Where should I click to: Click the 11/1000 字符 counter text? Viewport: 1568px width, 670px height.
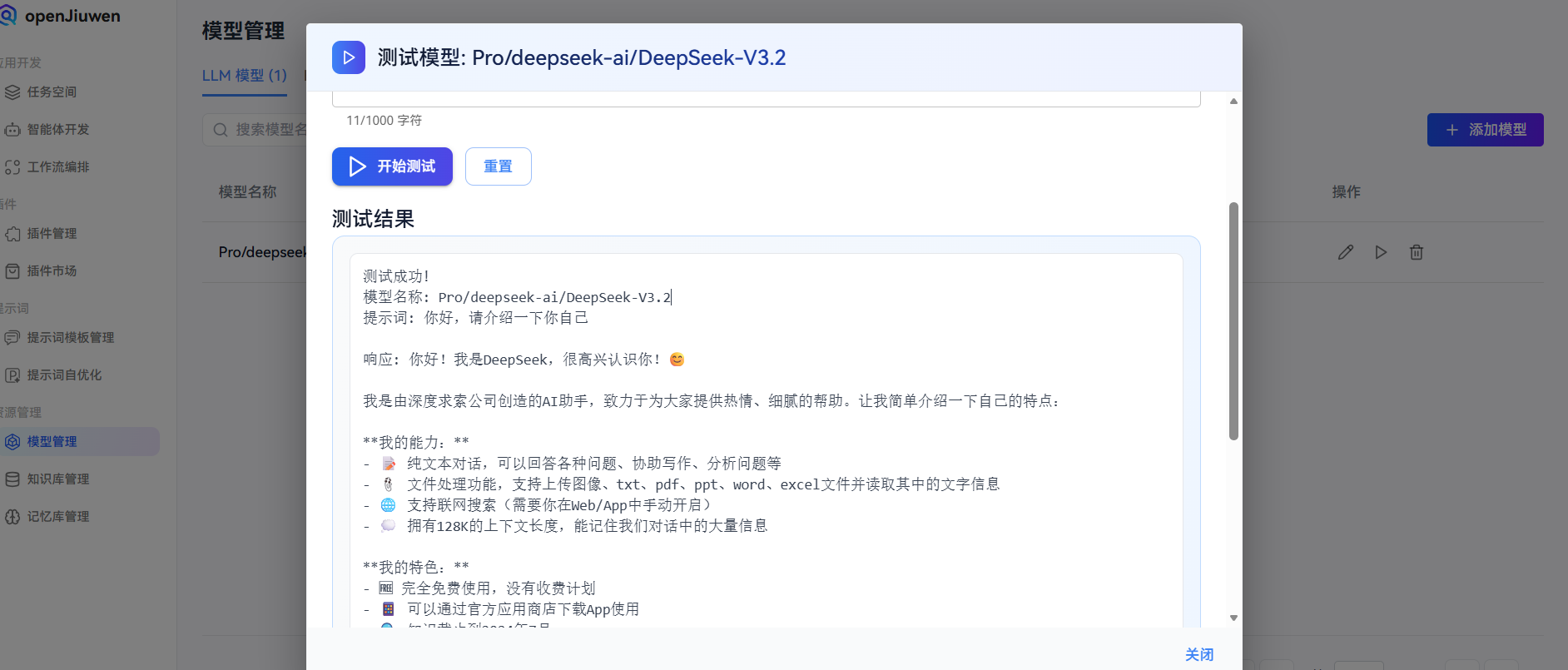pyautogui.click(x=384, y=121)
